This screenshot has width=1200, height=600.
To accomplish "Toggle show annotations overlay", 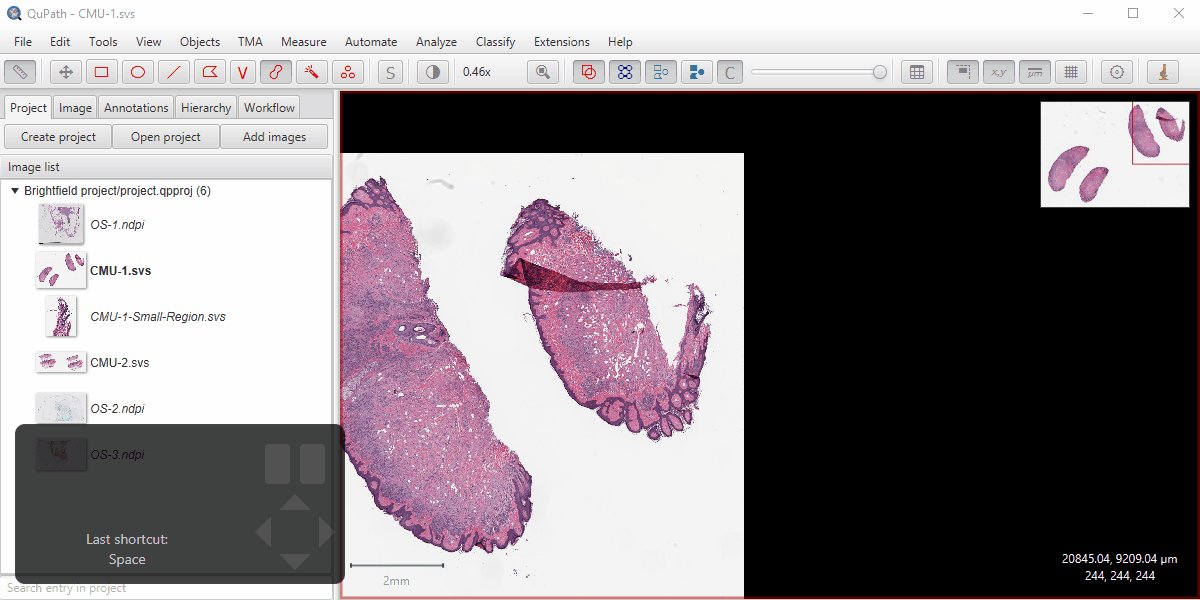I will tap(589, 72).
